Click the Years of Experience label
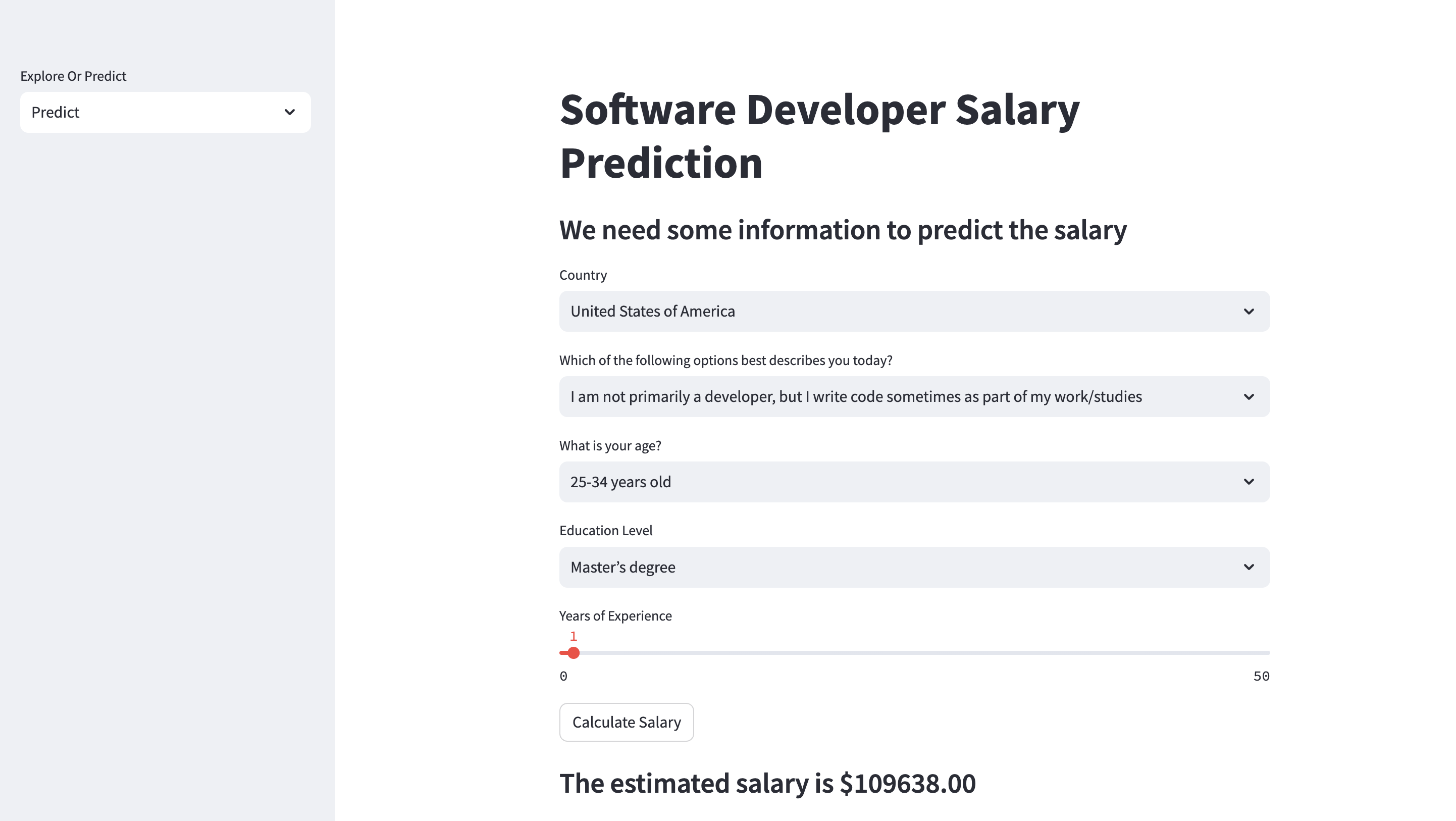The image size is (1456, 821). click(615, 616)
